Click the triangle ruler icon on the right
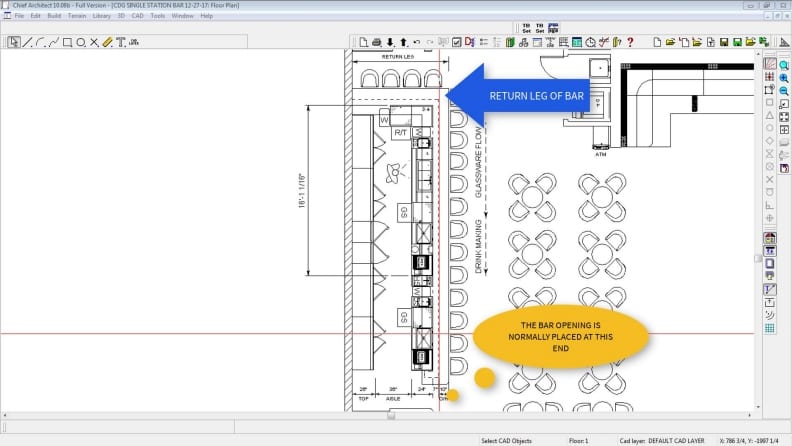This screenshot has height=446, width=792. (784, 42)
